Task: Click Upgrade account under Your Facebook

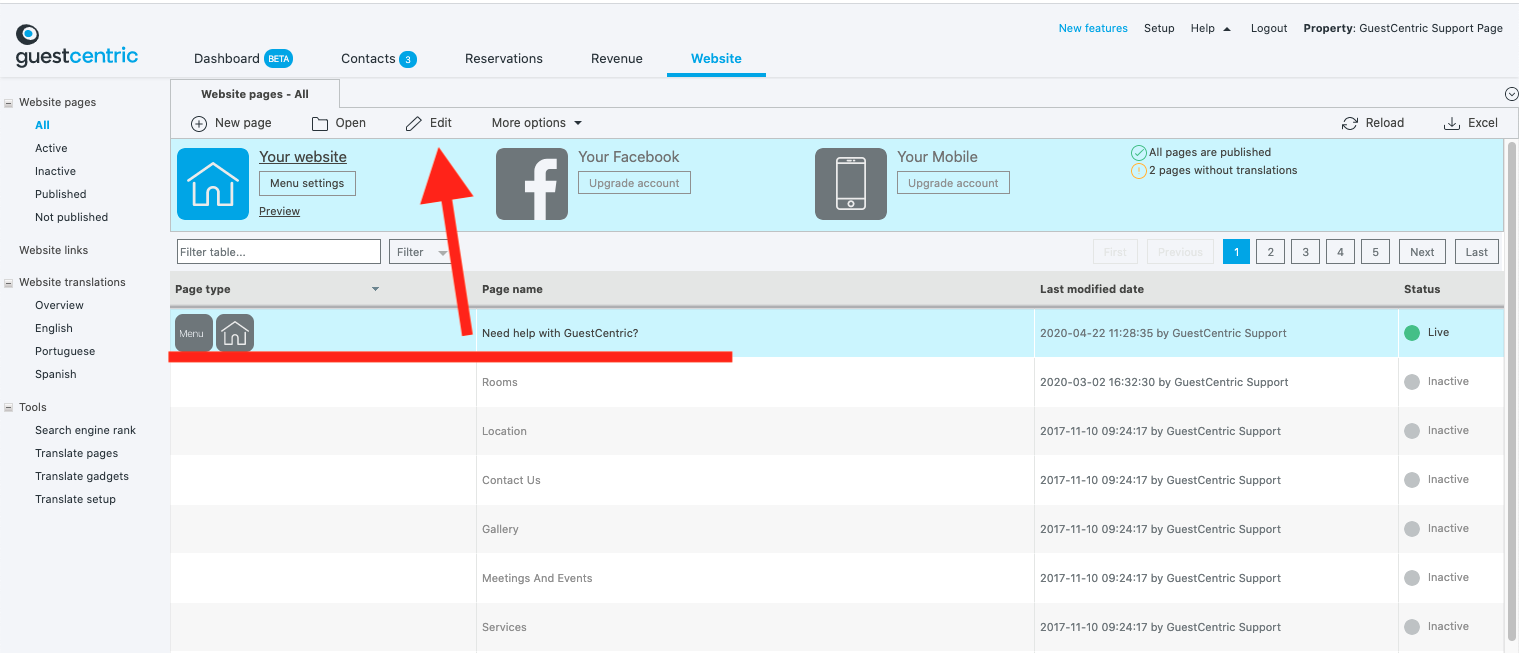Action: pos(634,184)
